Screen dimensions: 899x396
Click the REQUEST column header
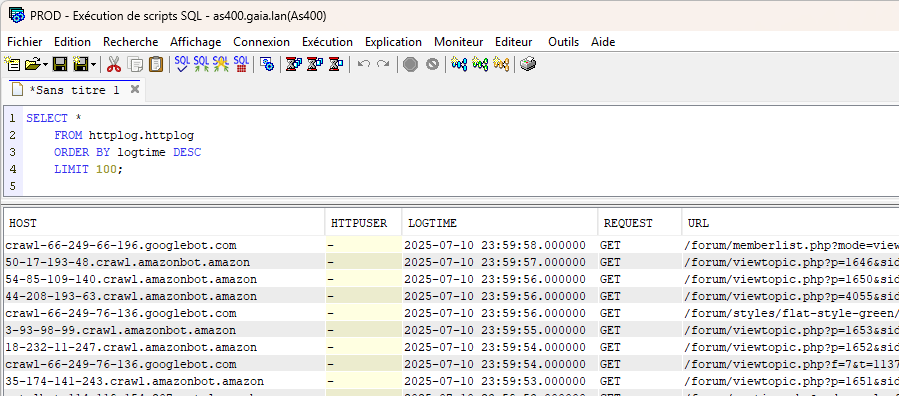pyautogui.click(x=639, y=224)
